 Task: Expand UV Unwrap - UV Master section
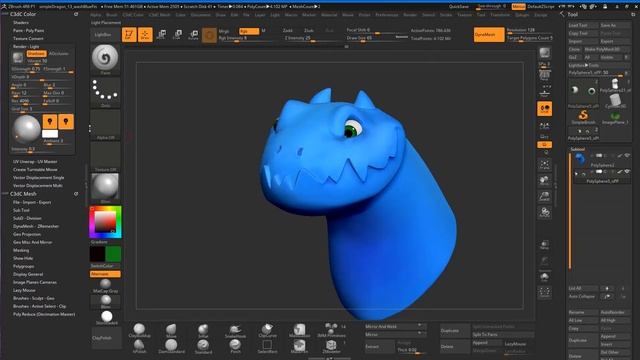[35, 162]
